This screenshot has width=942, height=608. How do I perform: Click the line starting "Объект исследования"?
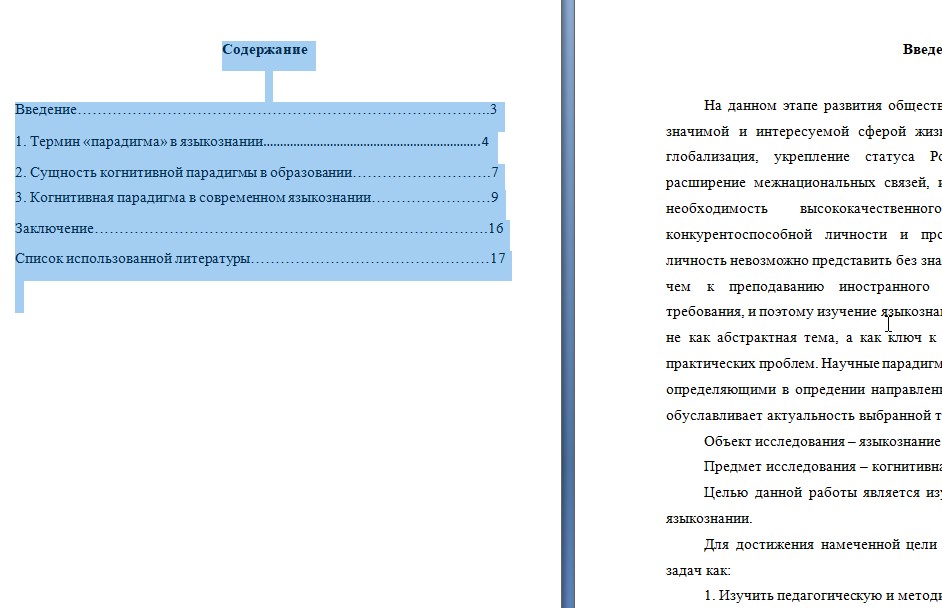click(x=820, y=441)
